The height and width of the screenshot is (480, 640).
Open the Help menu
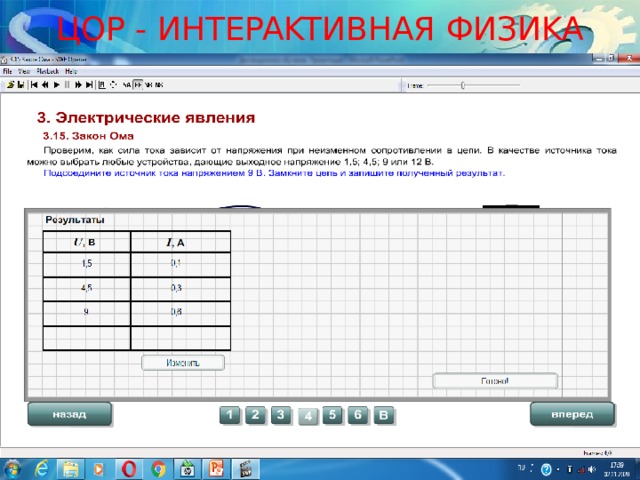coord(71,71)
